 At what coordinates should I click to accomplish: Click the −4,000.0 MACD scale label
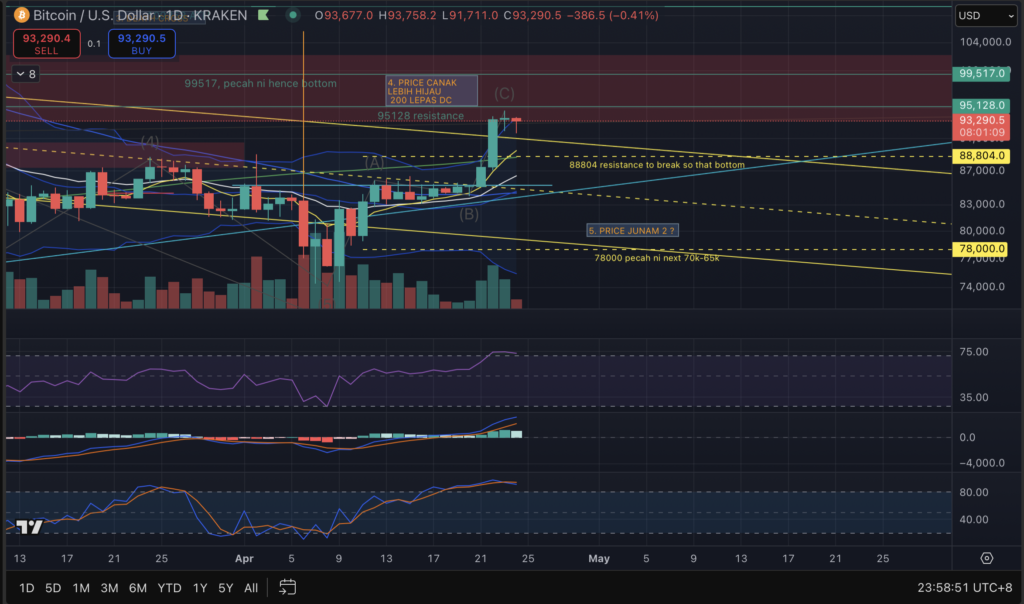pyautogui.click(x=982, y=463)
